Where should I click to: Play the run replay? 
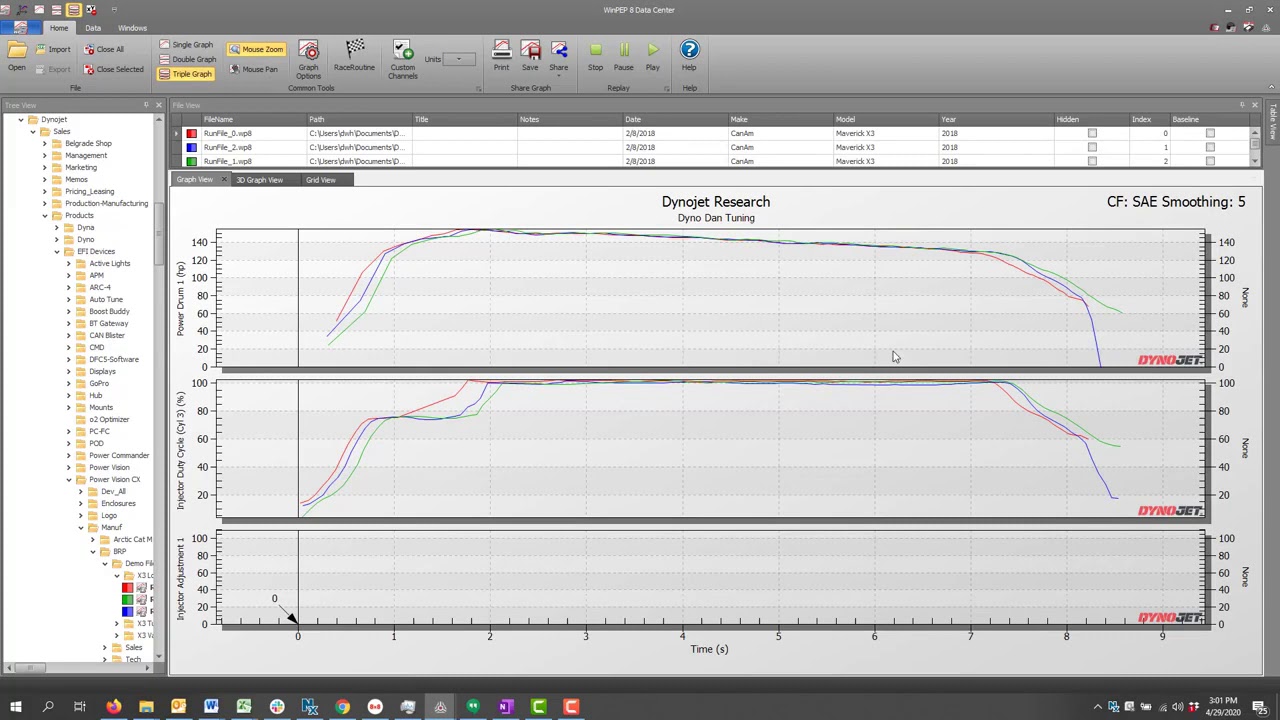(652, 56)
